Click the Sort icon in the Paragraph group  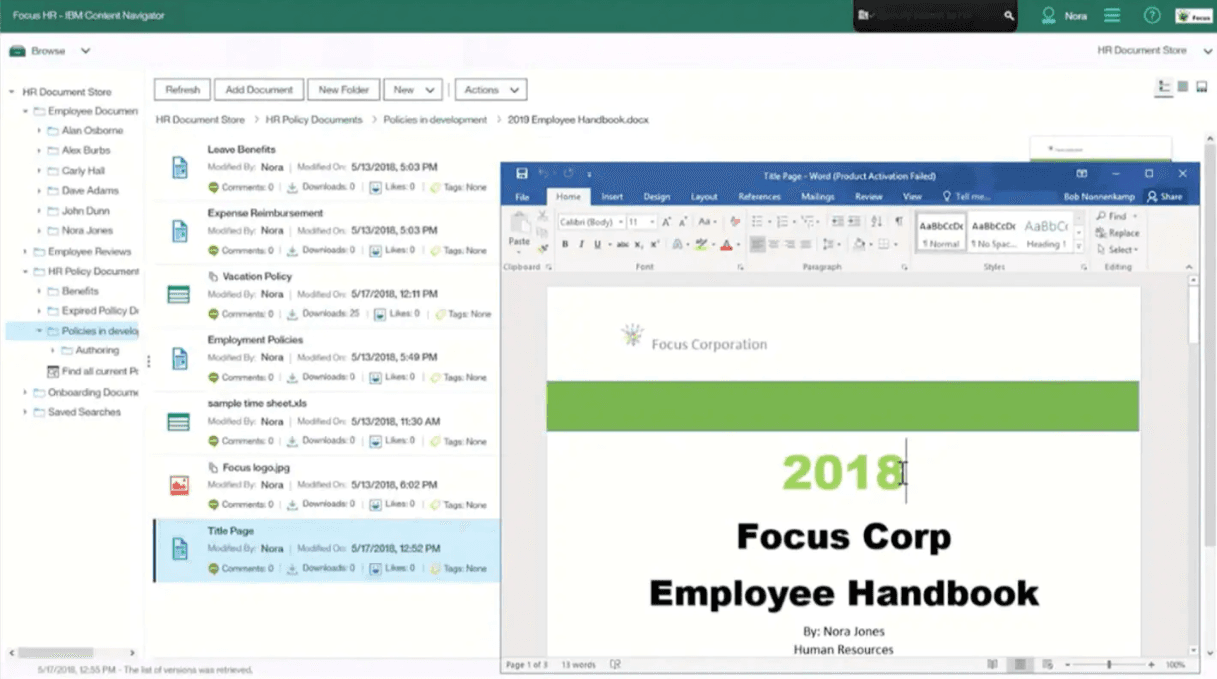point(876,221)
